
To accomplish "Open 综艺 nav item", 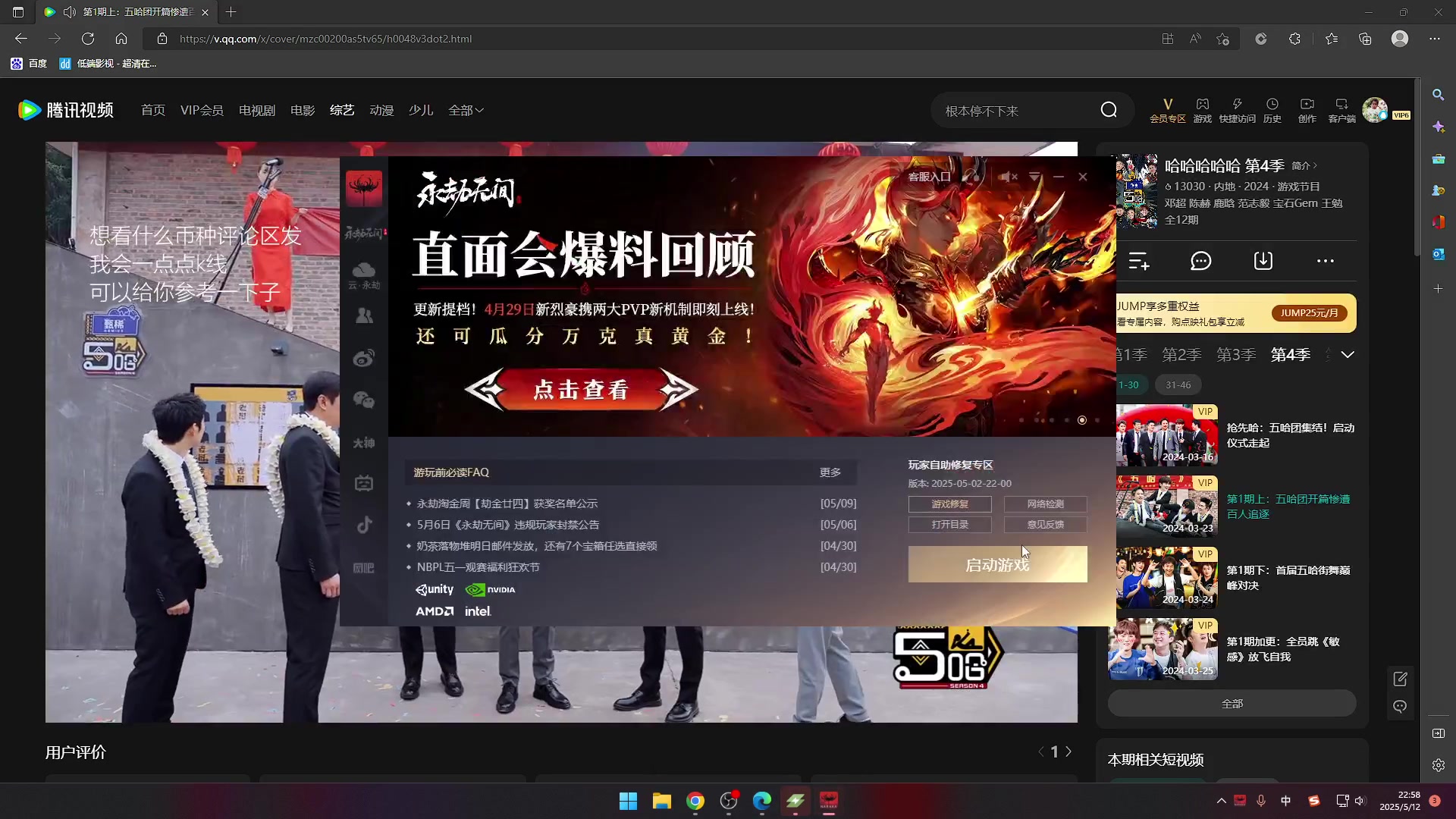I will 341,111.
